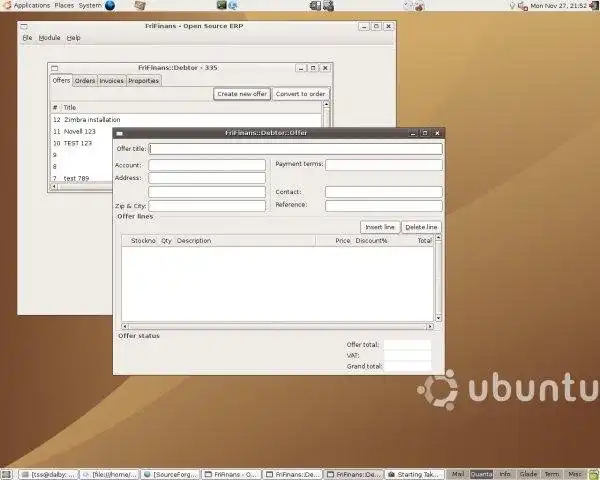Click the window menu icon of FriFinans ERP window
Image resolution: width=600 pixels, height=480 pixels.
click(24, 26)
